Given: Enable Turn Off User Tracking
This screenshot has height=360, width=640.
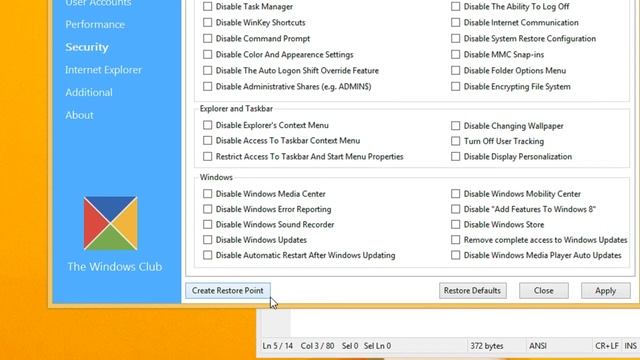Looking at the screenshot, I should coord(456,141).
